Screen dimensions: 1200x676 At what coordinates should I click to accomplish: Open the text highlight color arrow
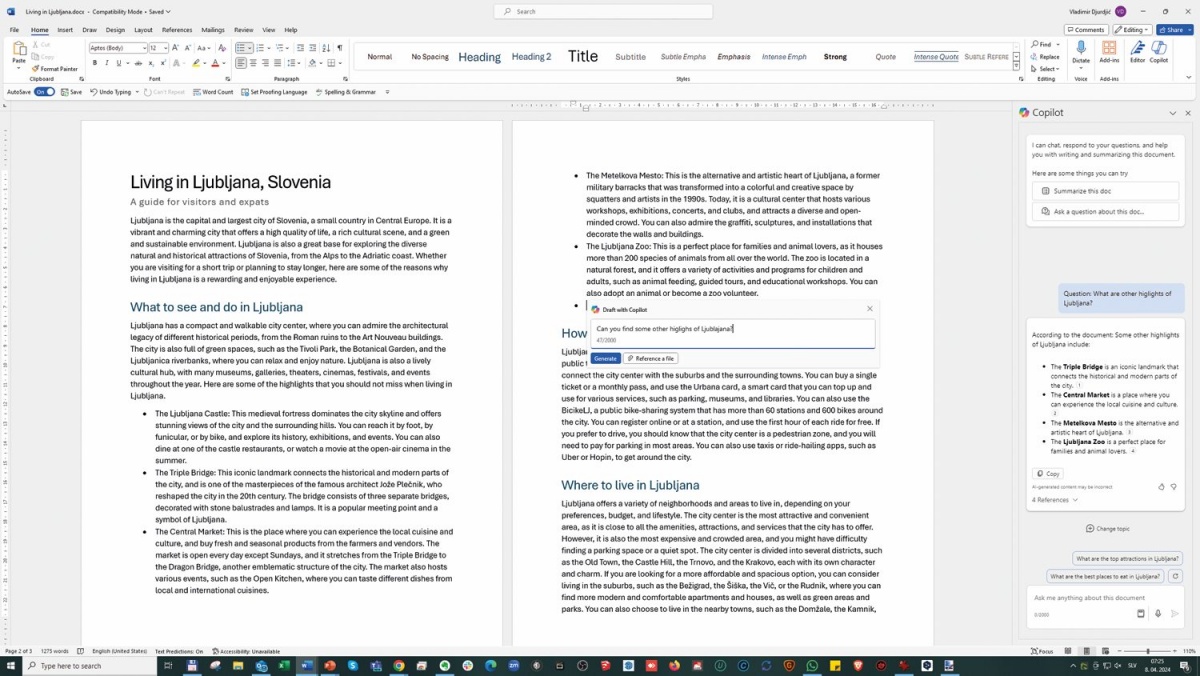pos(206,63)
